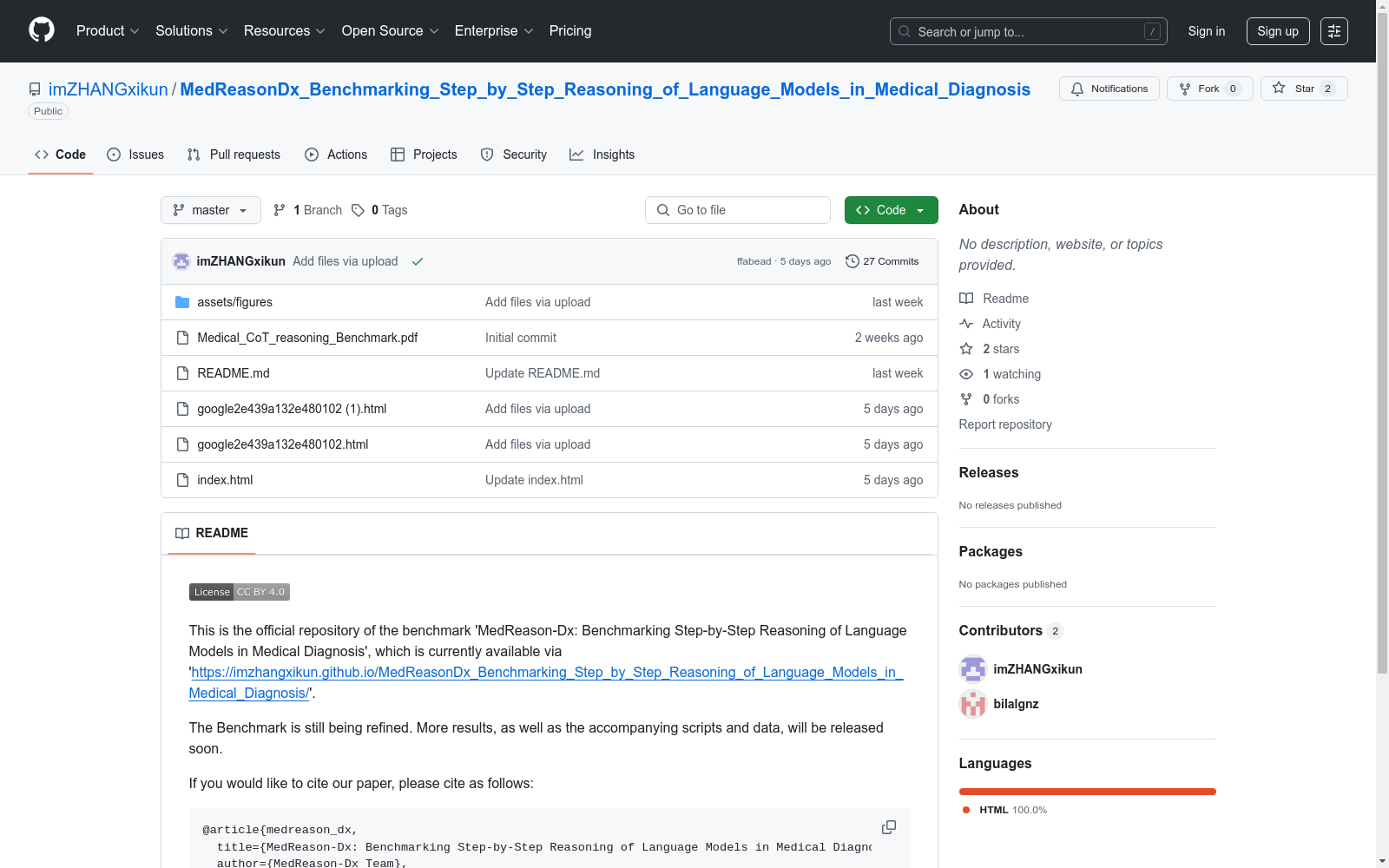This screenshot has height=868, width=1389.
Task: Open the Releases heading link
Action: pos(989,473)
